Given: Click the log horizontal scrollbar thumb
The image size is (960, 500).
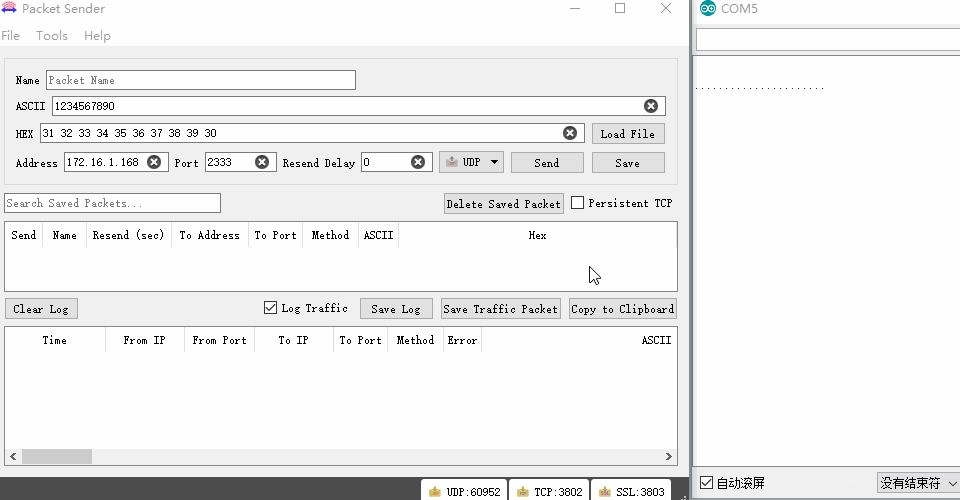Looking at the screenshot, I should (57, 457).
